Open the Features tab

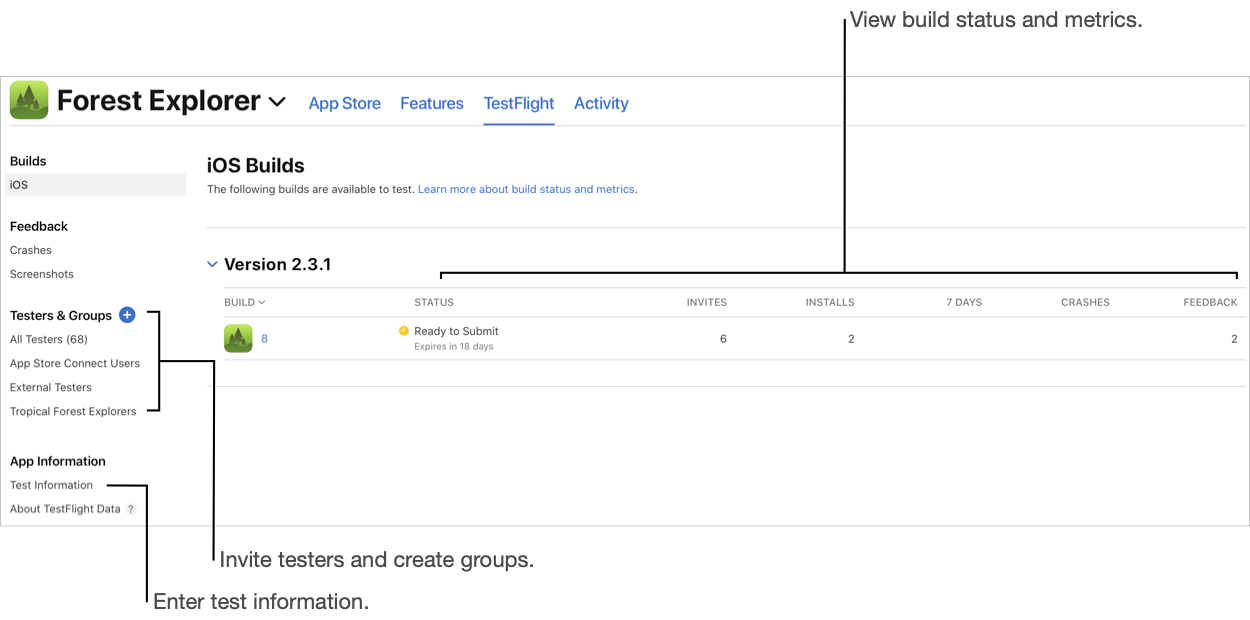point(432,103)
